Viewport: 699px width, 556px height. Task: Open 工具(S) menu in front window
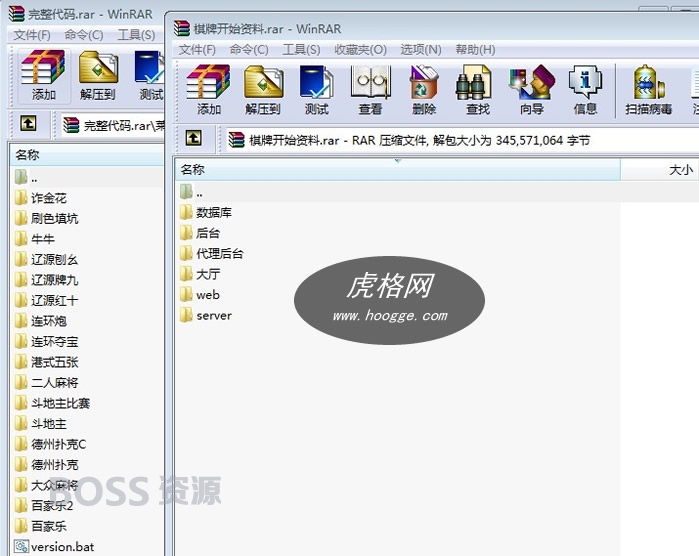tap(301, 49)
